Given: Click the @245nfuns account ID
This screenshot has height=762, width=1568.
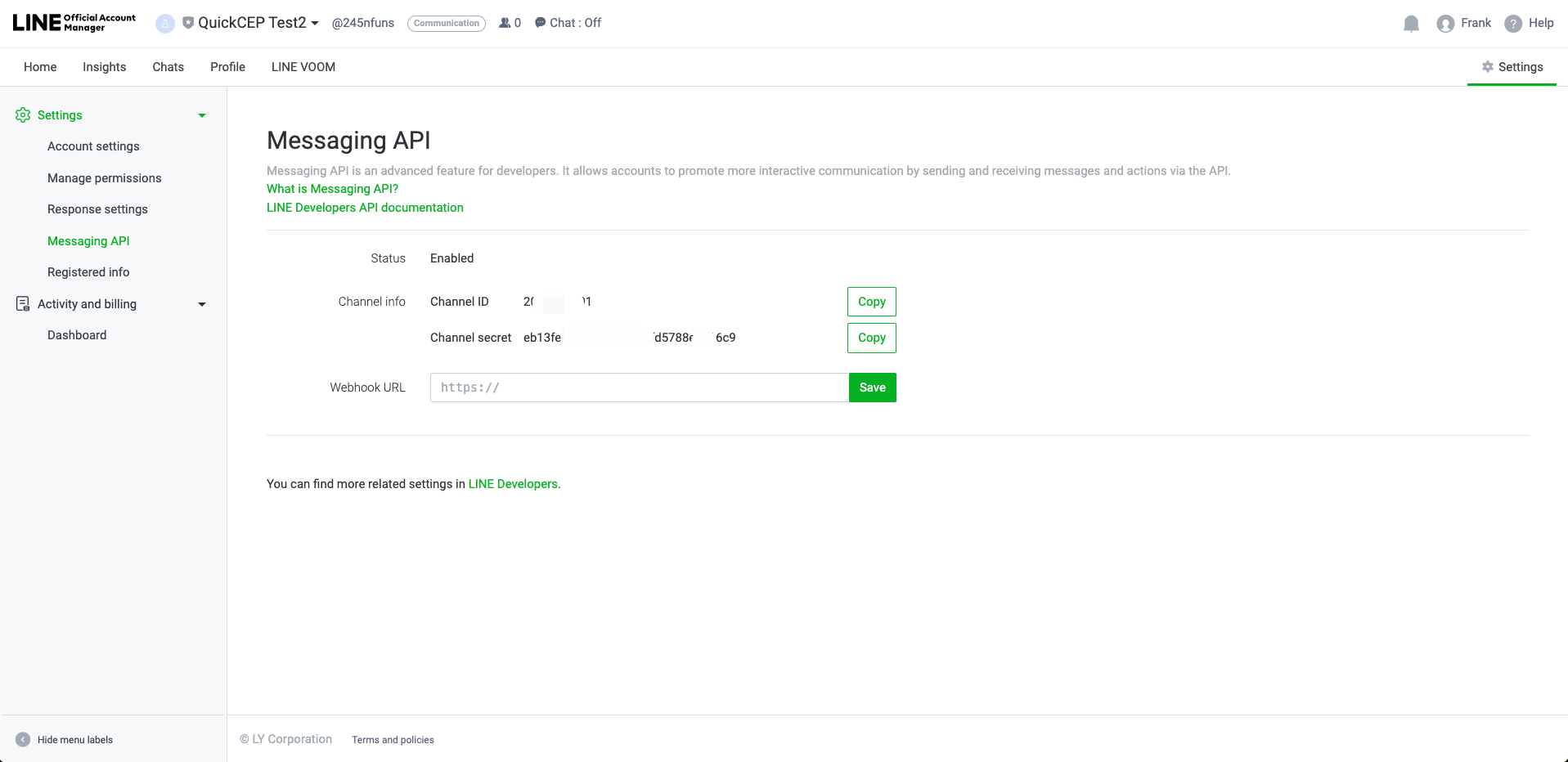Looking at the screenshot, I should (363, 23).
